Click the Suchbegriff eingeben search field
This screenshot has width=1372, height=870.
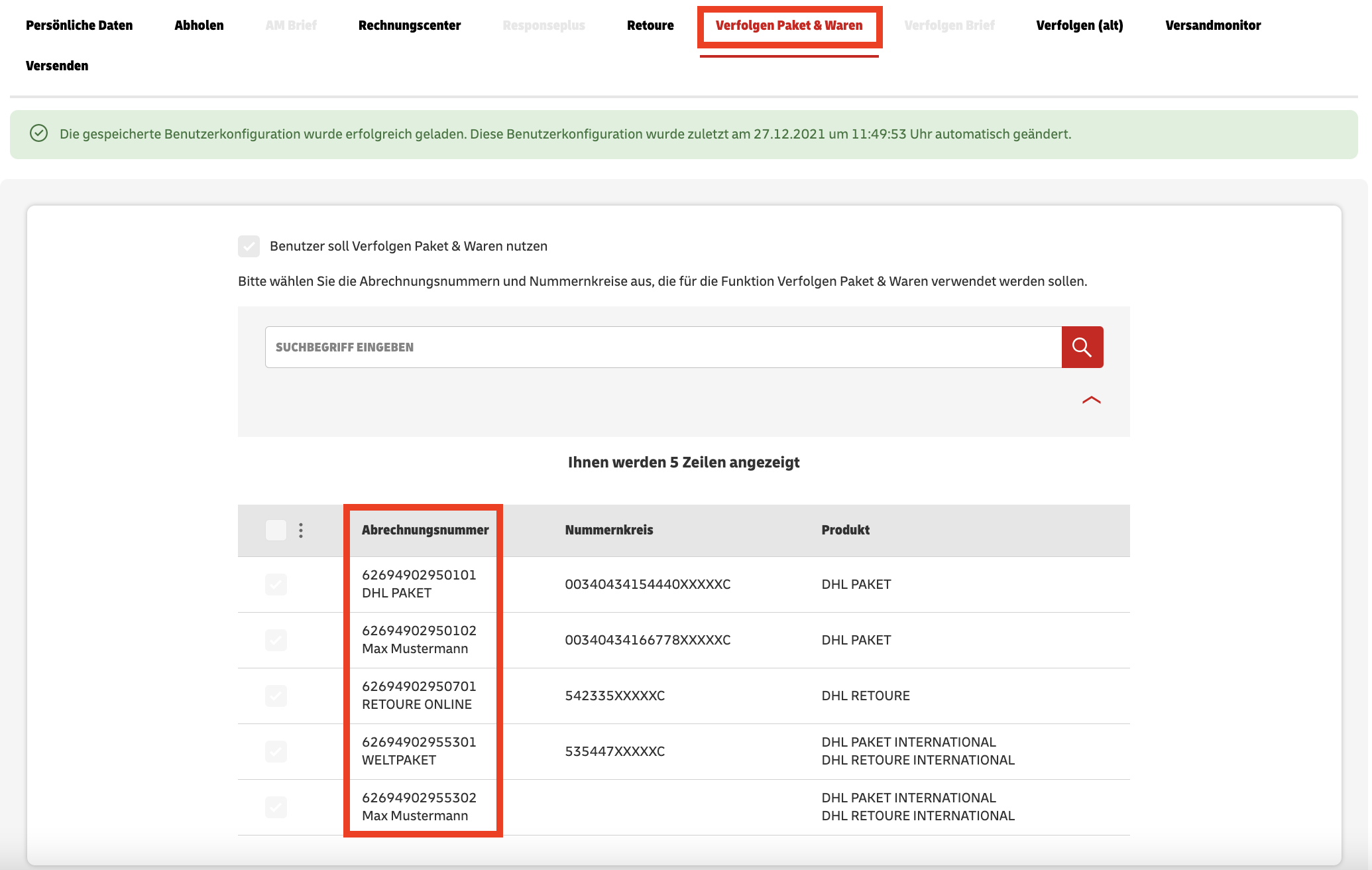click(x=663, y=347)
